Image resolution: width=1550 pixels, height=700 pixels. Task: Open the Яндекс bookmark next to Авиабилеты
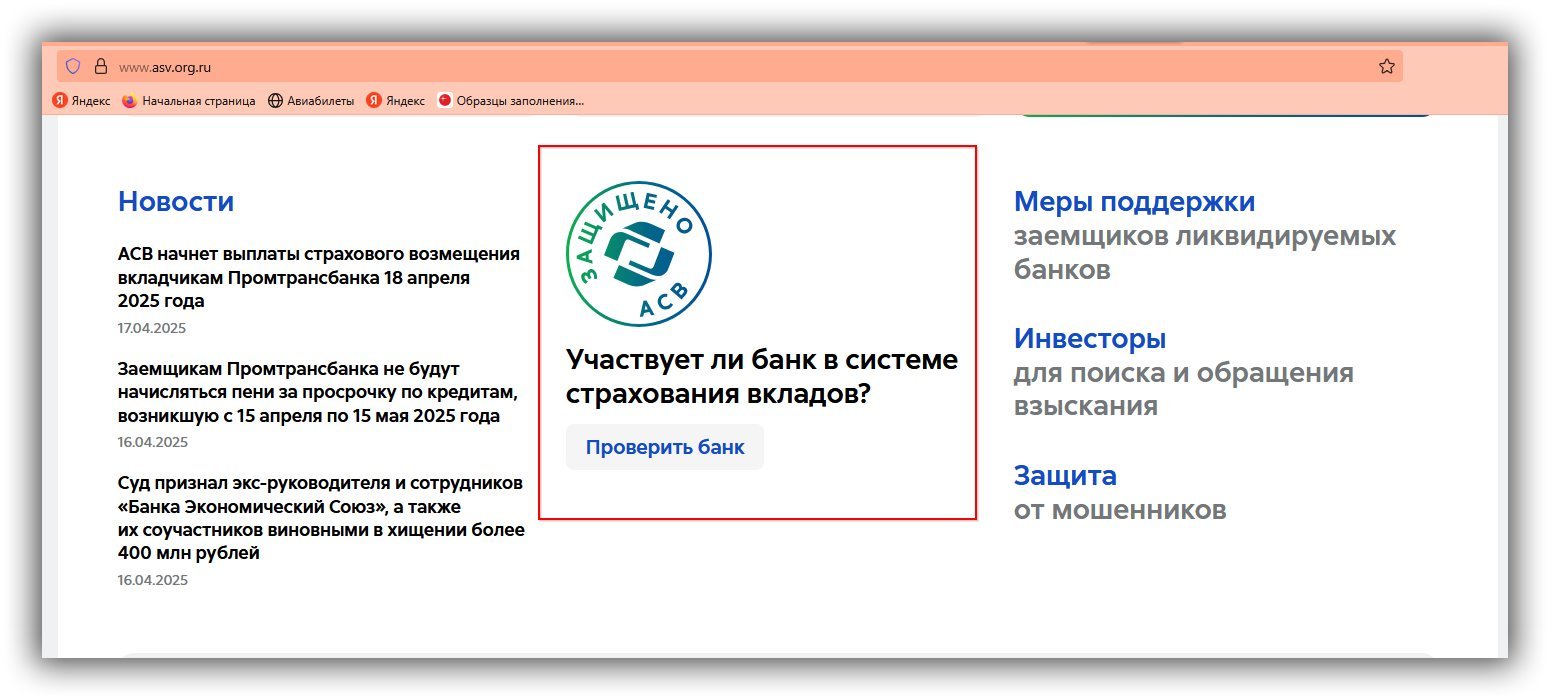[396, 101]
